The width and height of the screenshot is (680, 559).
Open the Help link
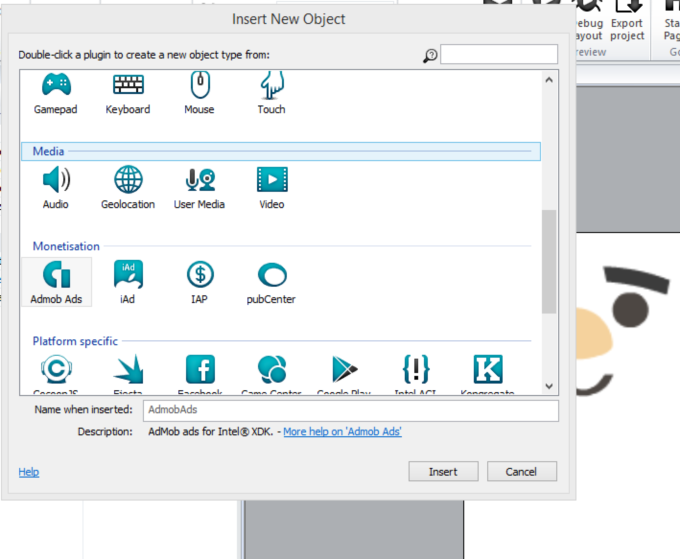[29, 472]
